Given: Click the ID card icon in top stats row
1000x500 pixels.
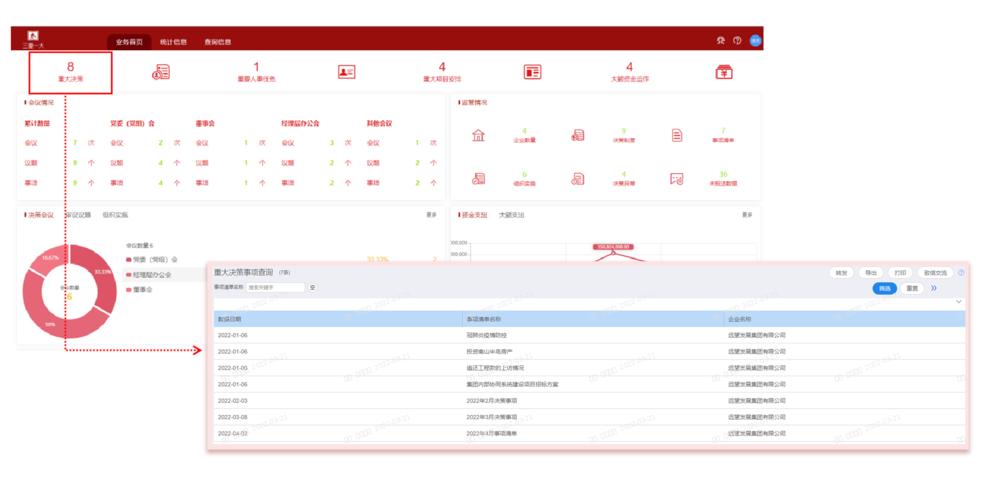Looking at the screenshot, I should (x=347, y=72).
